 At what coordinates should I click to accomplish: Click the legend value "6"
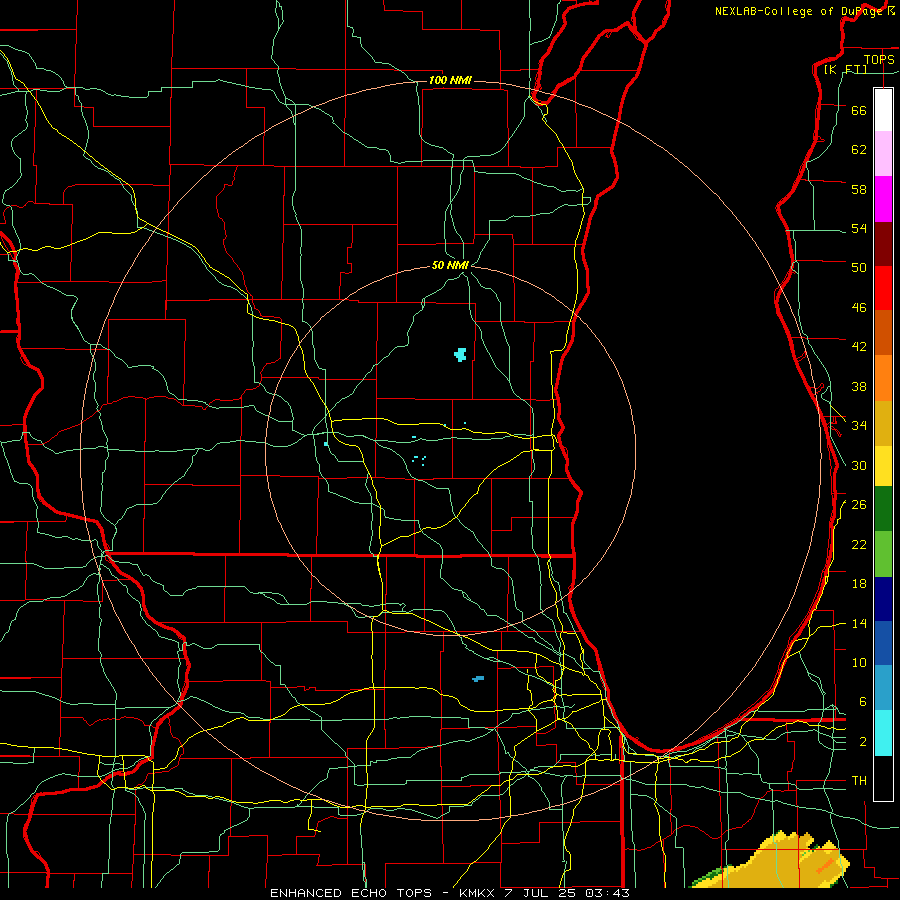coord(863,702)
